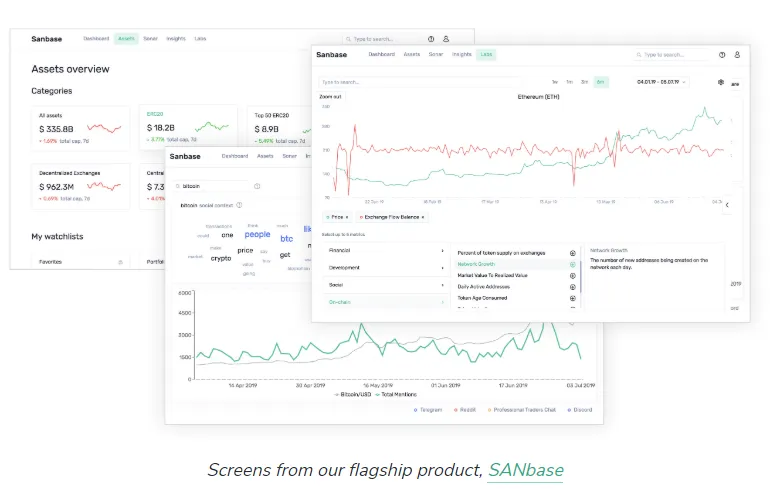Collapse side panel with left chevron in Labs window

[727, 205]
